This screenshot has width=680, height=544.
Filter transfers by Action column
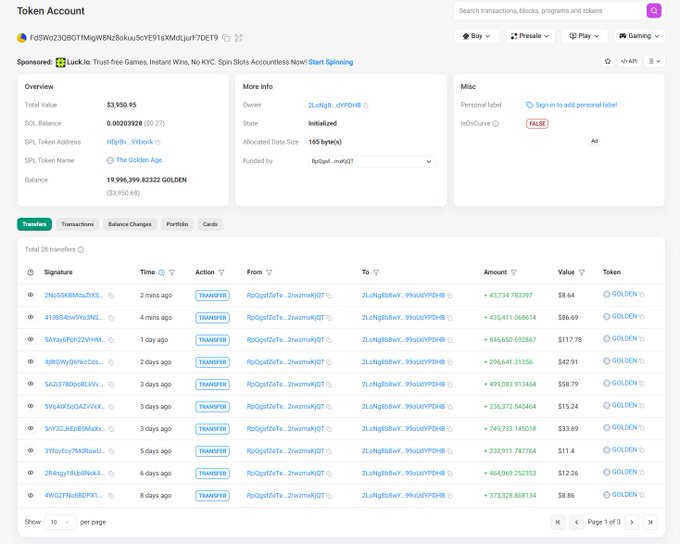click(223, 272)
